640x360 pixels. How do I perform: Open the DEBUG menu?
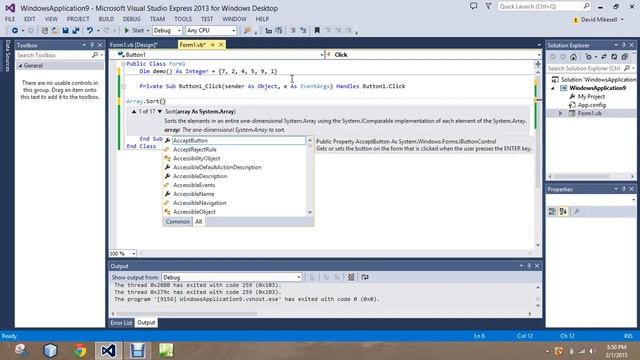(x=131, y=19)
